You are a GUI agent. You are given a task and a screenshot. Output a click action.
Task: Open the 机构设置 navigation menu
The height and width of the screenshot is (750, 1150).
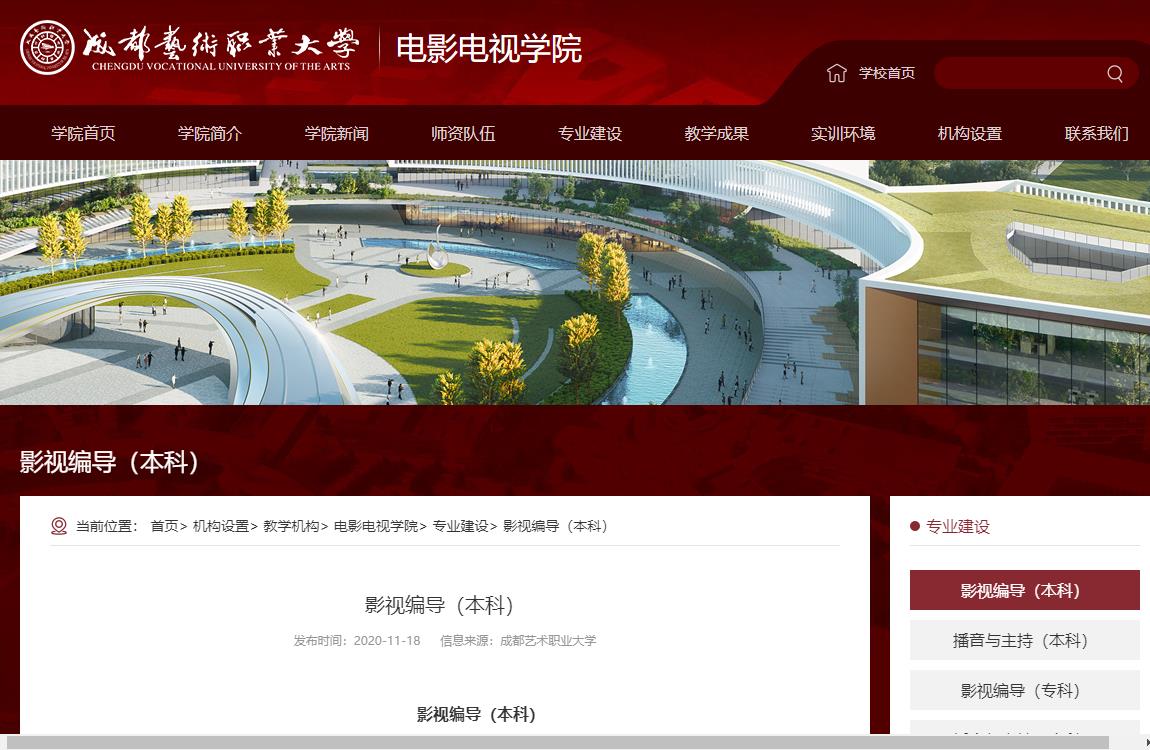[x=968, y=133]
